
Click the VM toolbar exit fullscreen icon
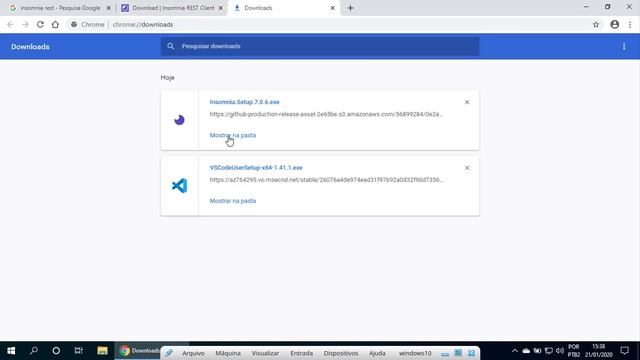[458, 353]
